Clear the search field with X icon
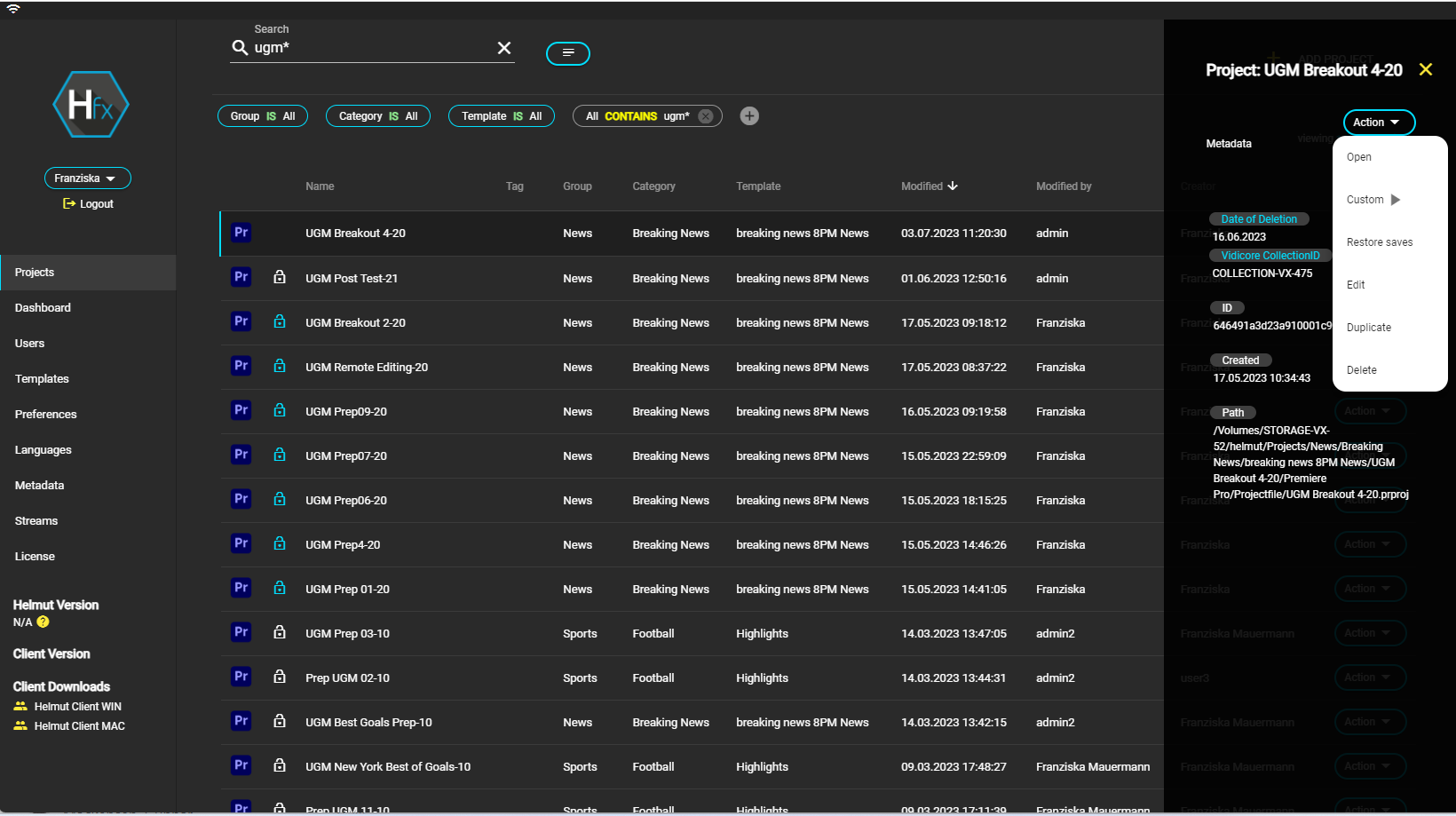 504,48
